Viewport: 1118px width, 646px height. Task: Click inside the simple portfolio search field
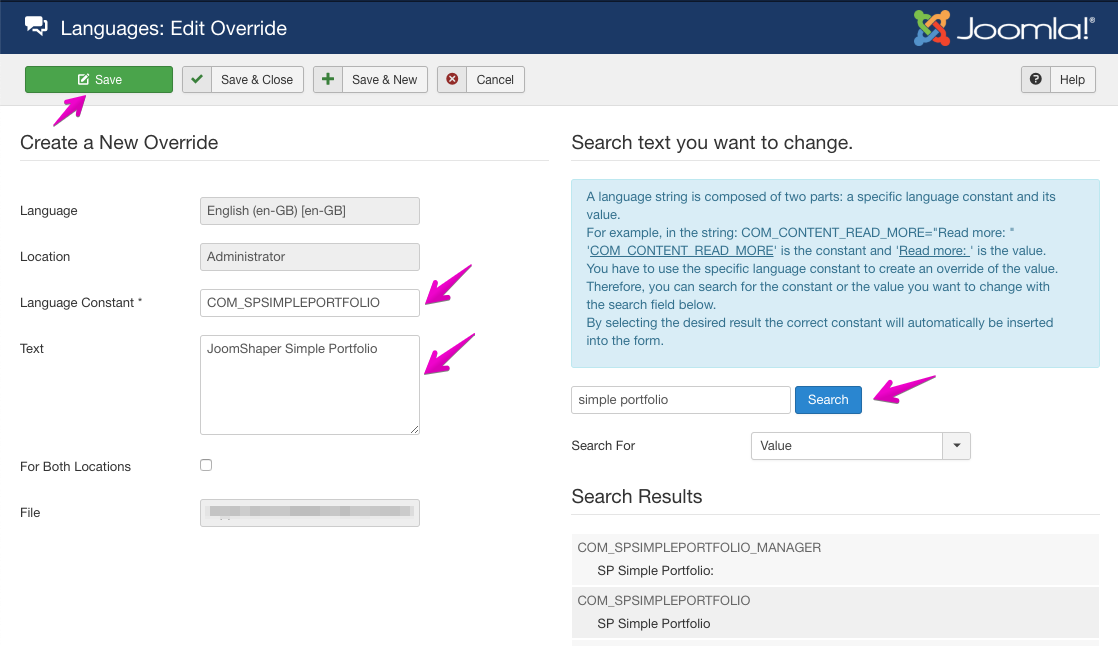(680, 399)
